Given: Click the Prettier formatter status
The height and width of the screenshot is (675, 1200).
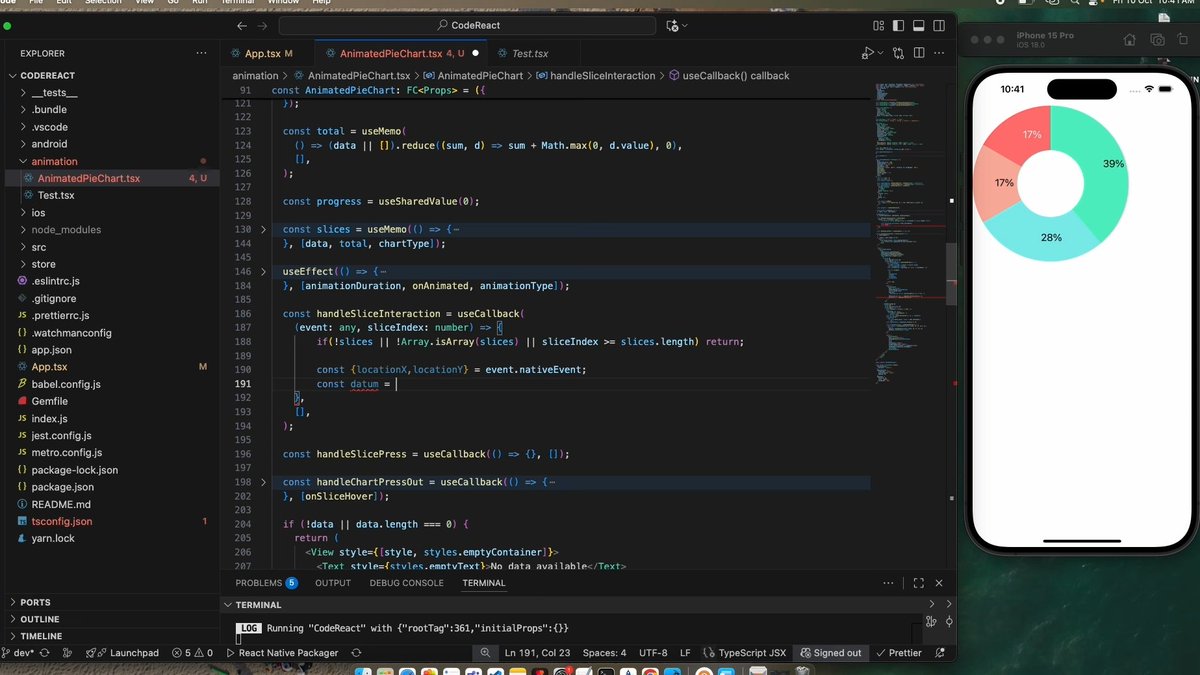Looking at the screenshot, I should point(898,653).
